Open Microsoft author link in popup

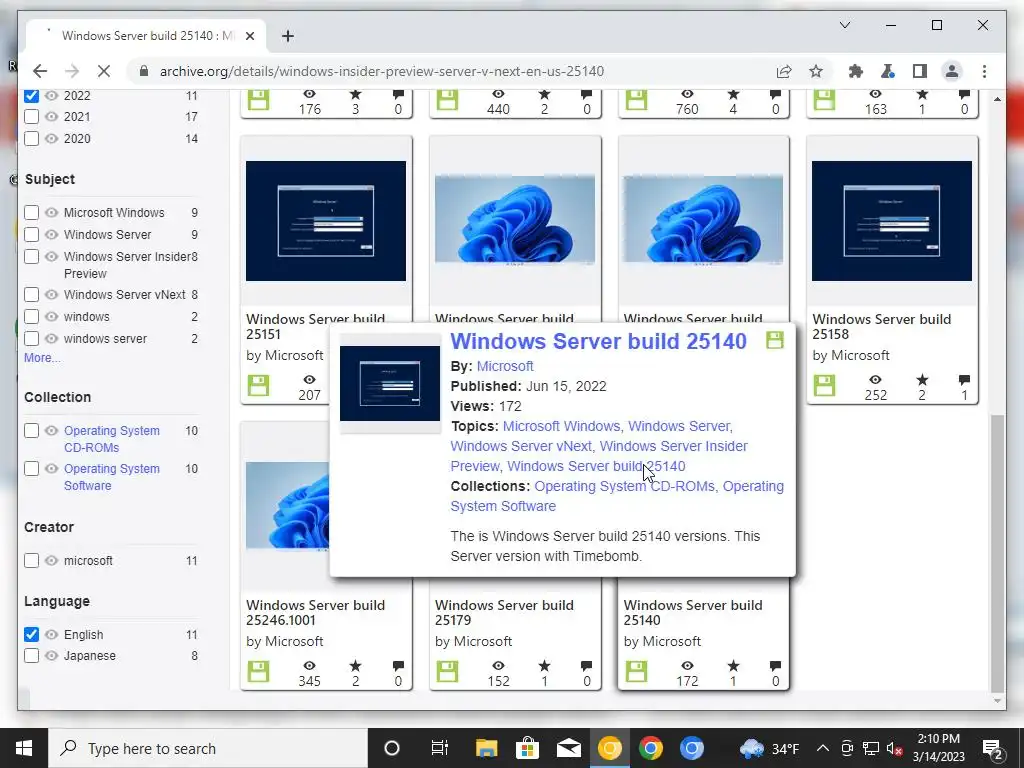(x=505, y=366)
